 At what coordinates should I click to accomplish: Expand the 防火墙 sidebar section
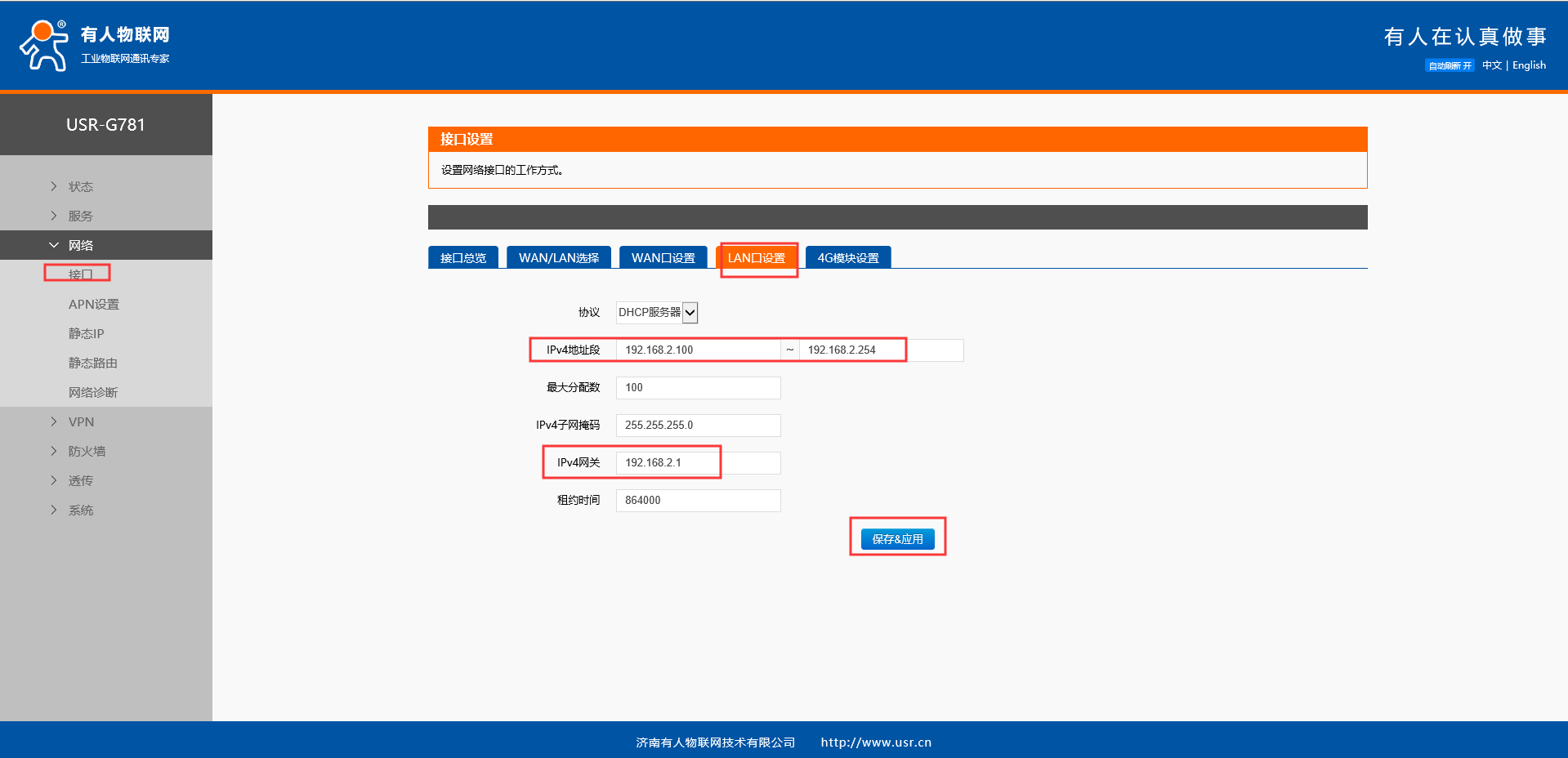pyautogui.click(x=87, y=451)
